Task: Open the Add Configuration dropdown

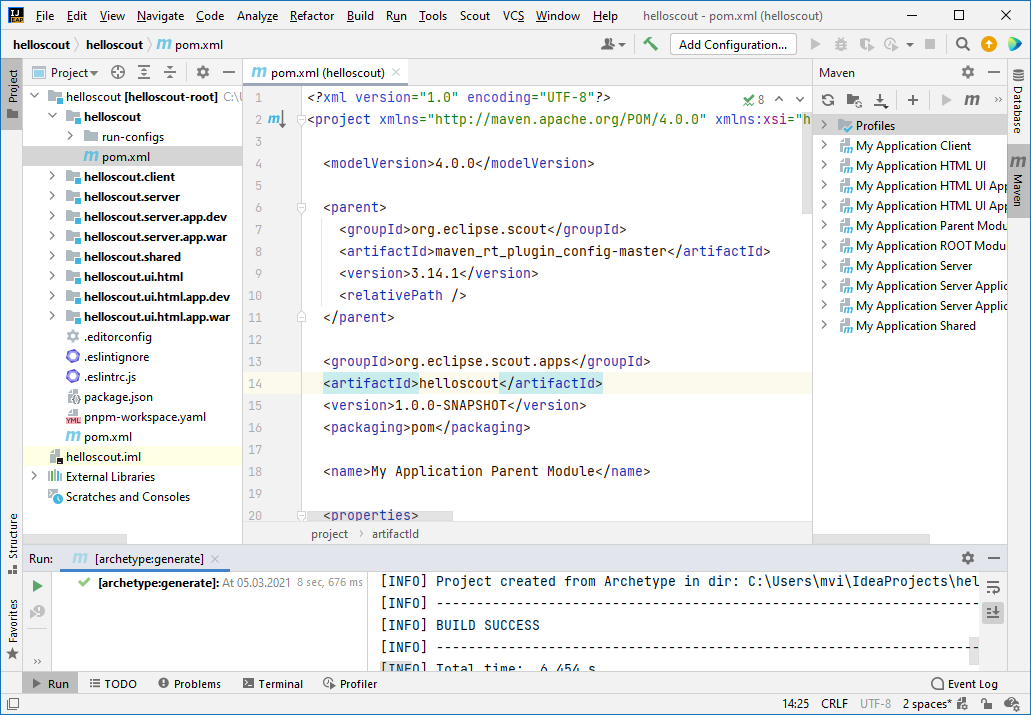Action: pyautogui.click(x=733, y=44)
